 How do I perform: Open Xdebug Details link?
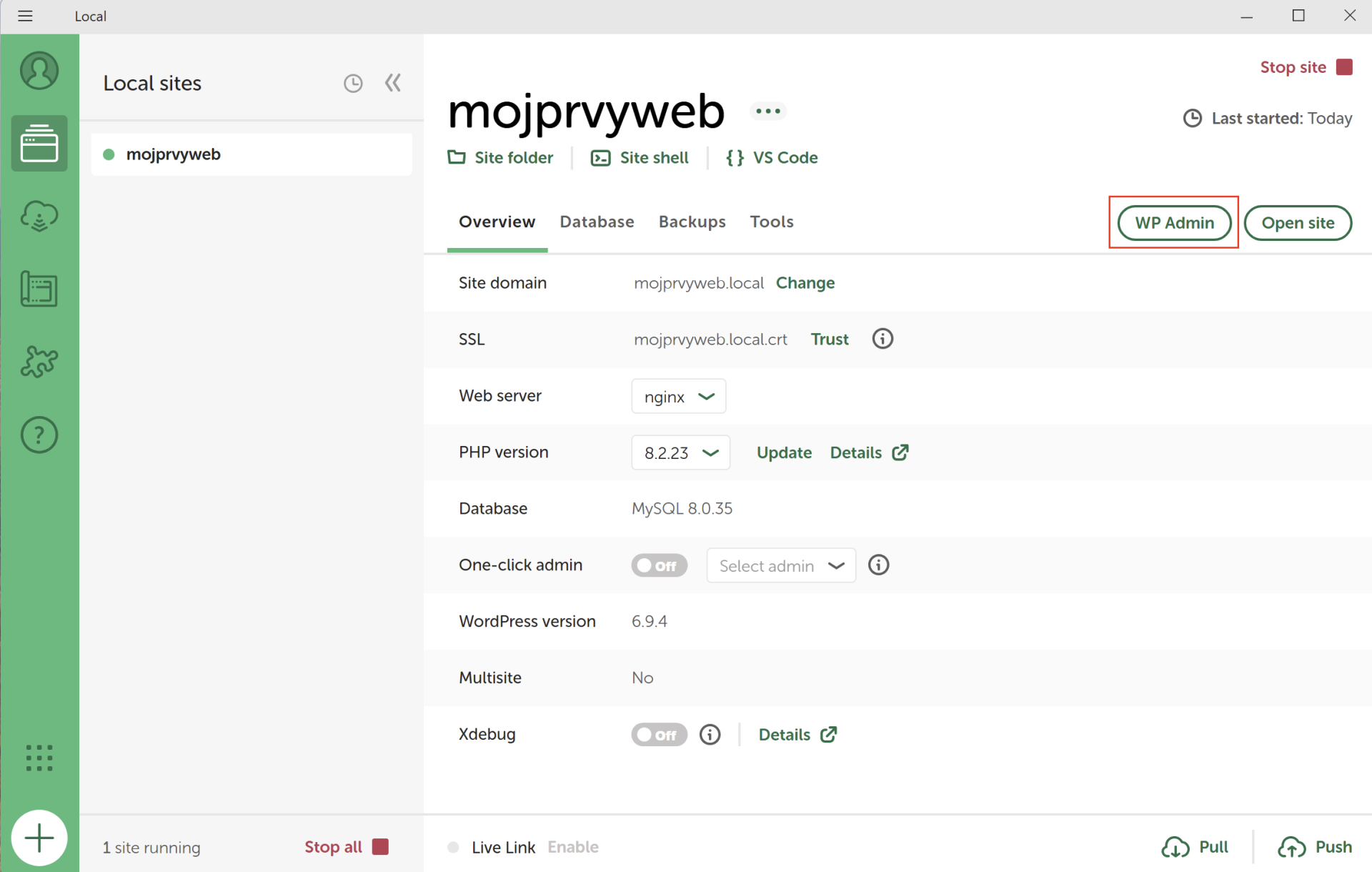pos(797,735)
